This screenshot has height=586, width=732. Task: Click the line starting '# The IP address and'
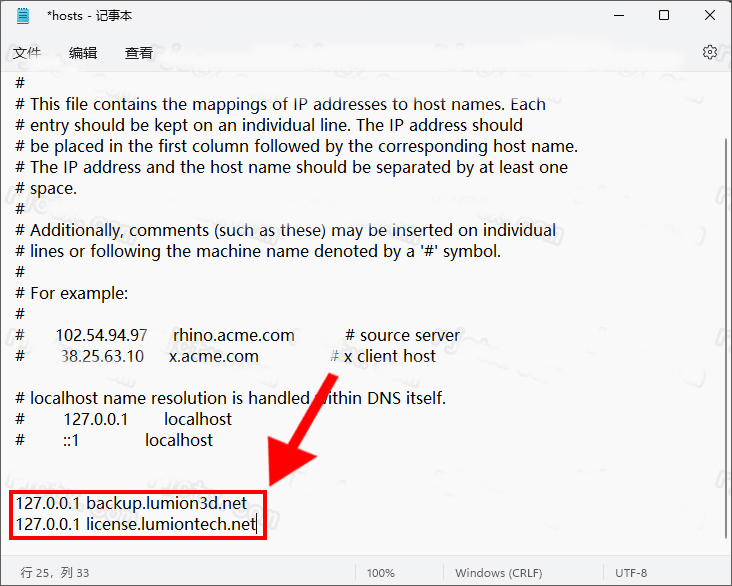click(x=291, y=167)
